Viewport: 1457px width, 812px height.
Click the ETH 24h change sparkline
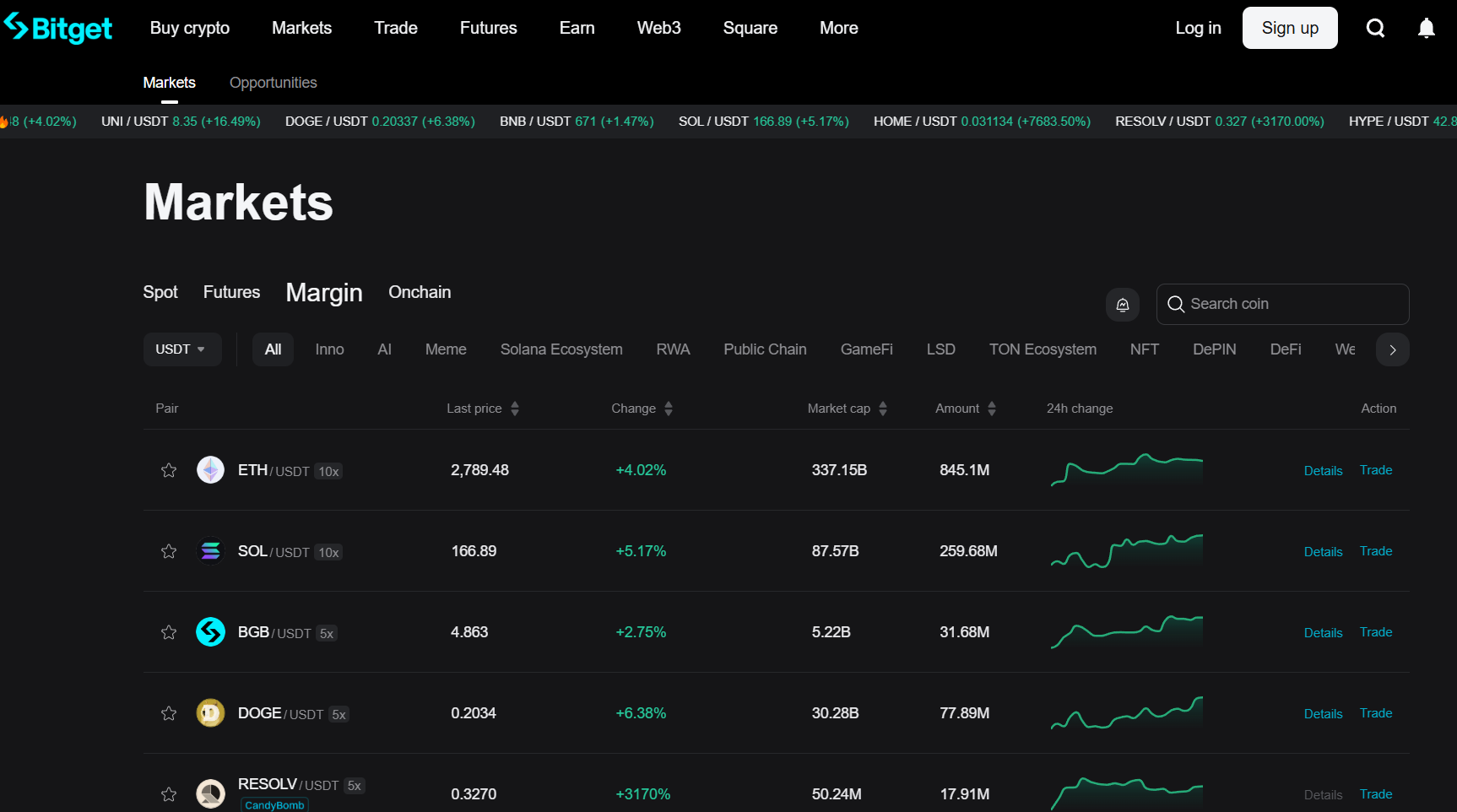1127,470
